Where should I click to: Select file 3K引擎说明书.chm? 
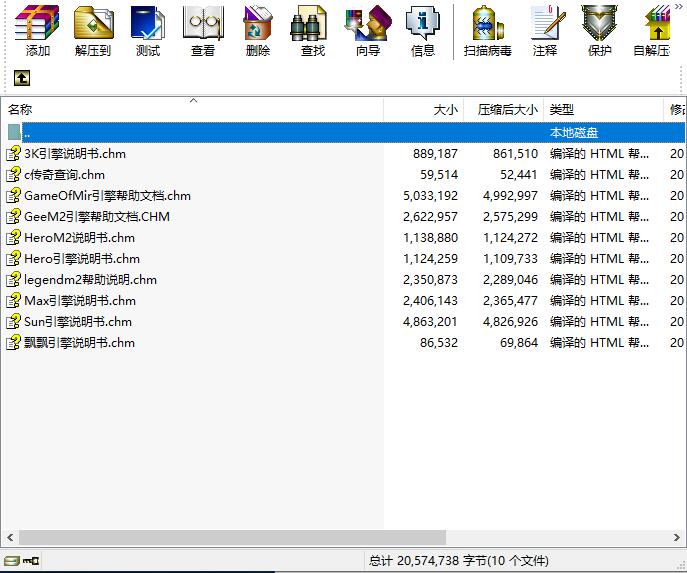pyautogui.click(x=343, y=154)
